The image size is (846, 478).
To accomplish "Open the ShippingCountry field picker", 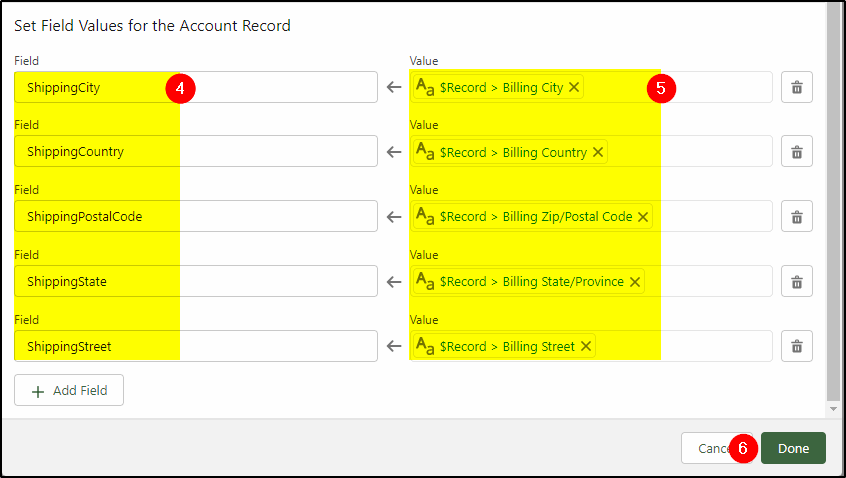I will (196, 152).
